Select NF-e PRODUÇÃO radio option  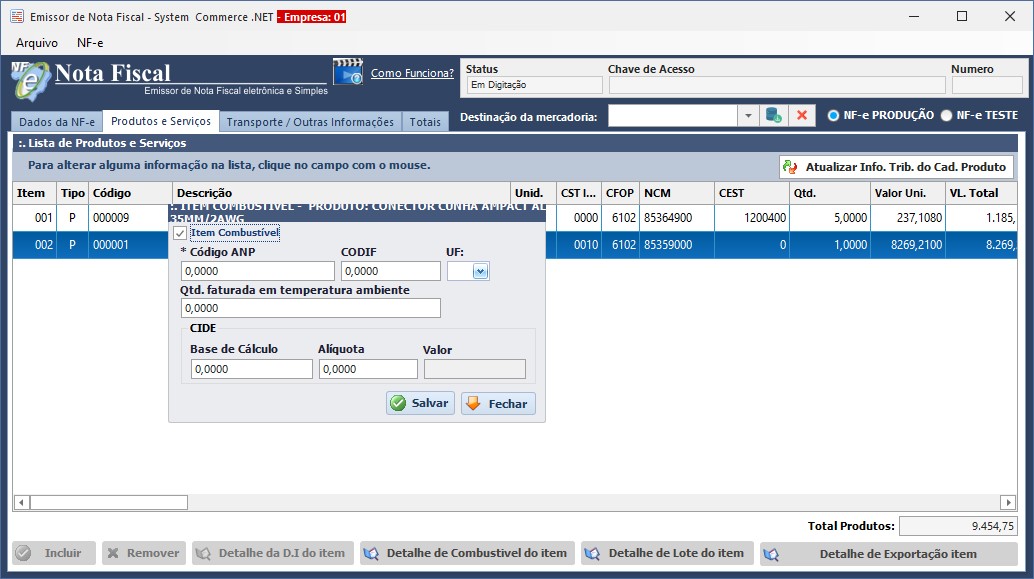click(833, 116)
